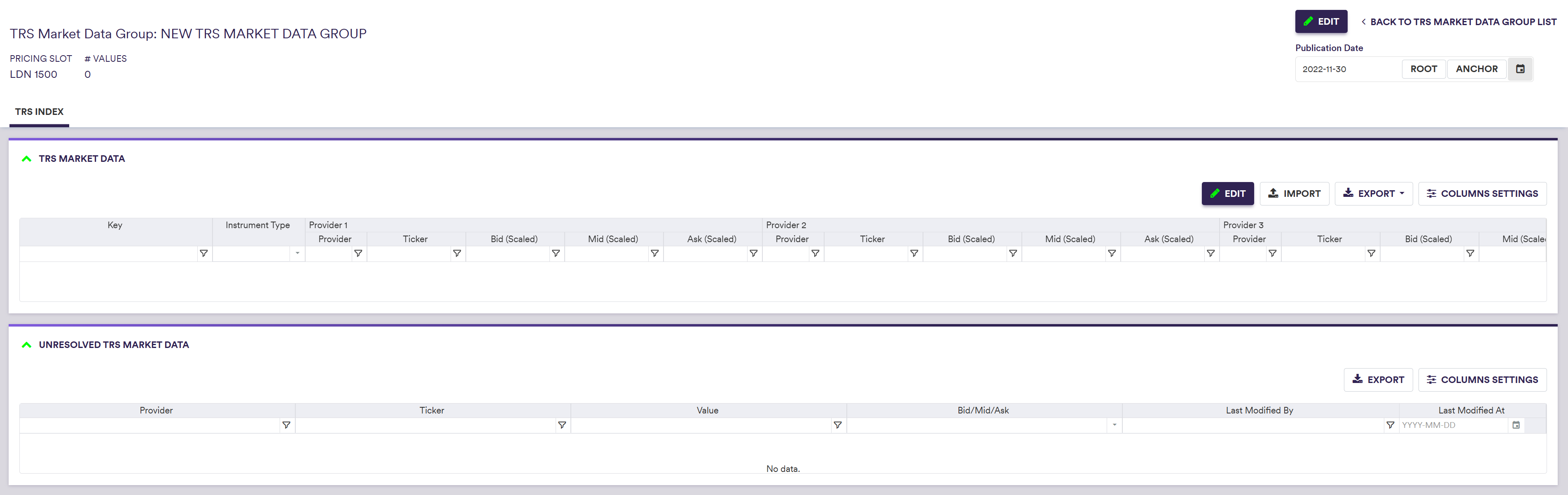
Task: Go back to TRS Market Data Group list
Action: (x=1458, y=22)
